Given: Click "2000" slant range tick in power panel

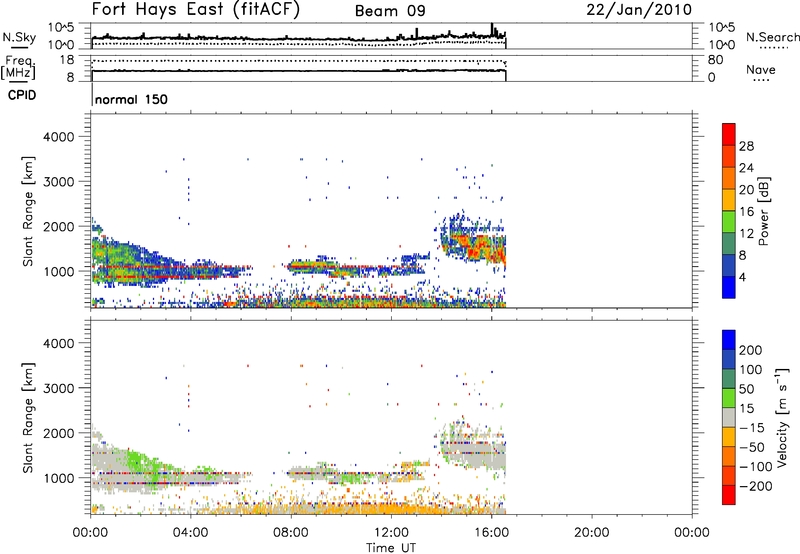Looking at the screenshot, I should 59,226.
